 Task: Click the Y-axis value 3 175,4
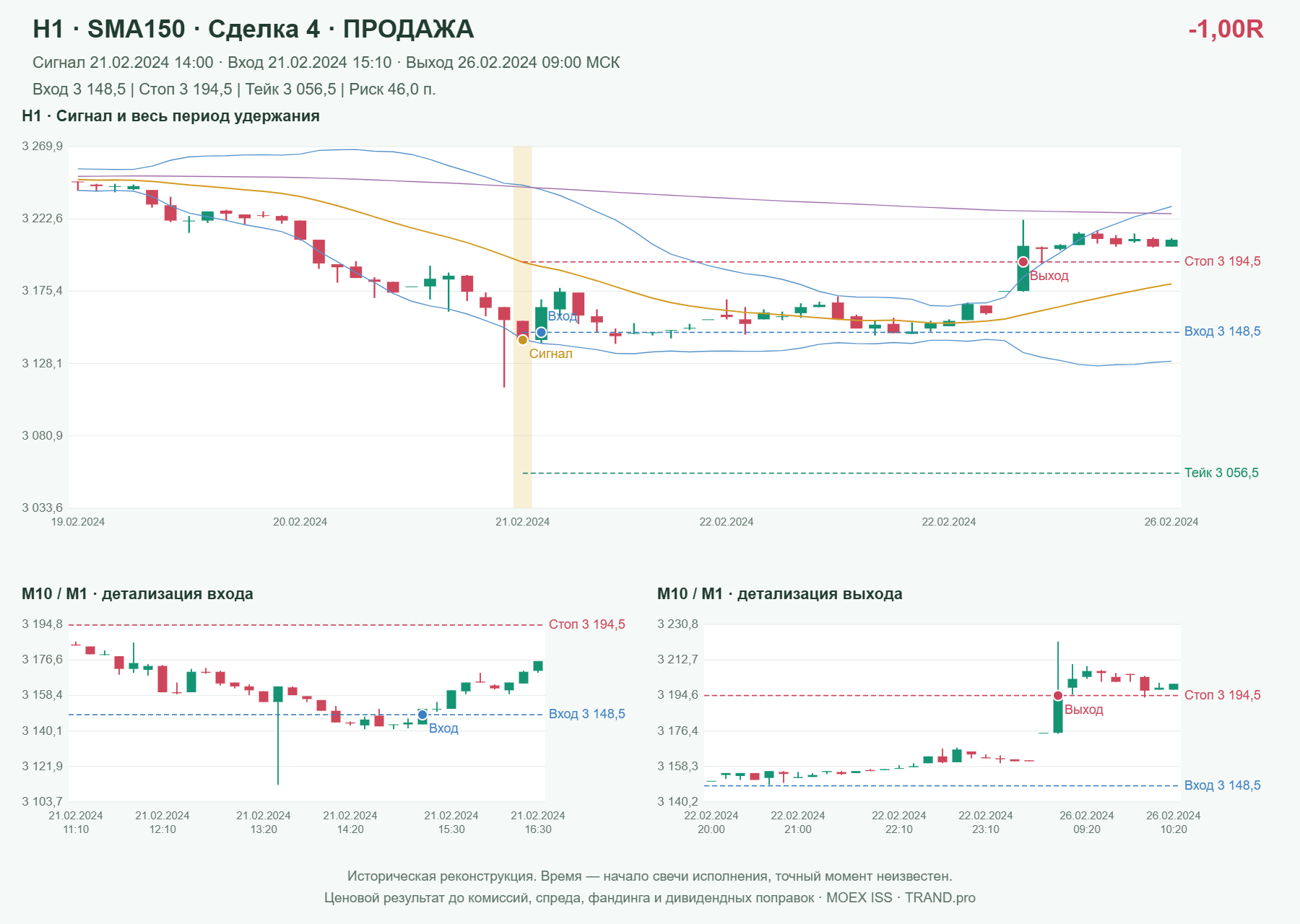click(x=42, y=291)
